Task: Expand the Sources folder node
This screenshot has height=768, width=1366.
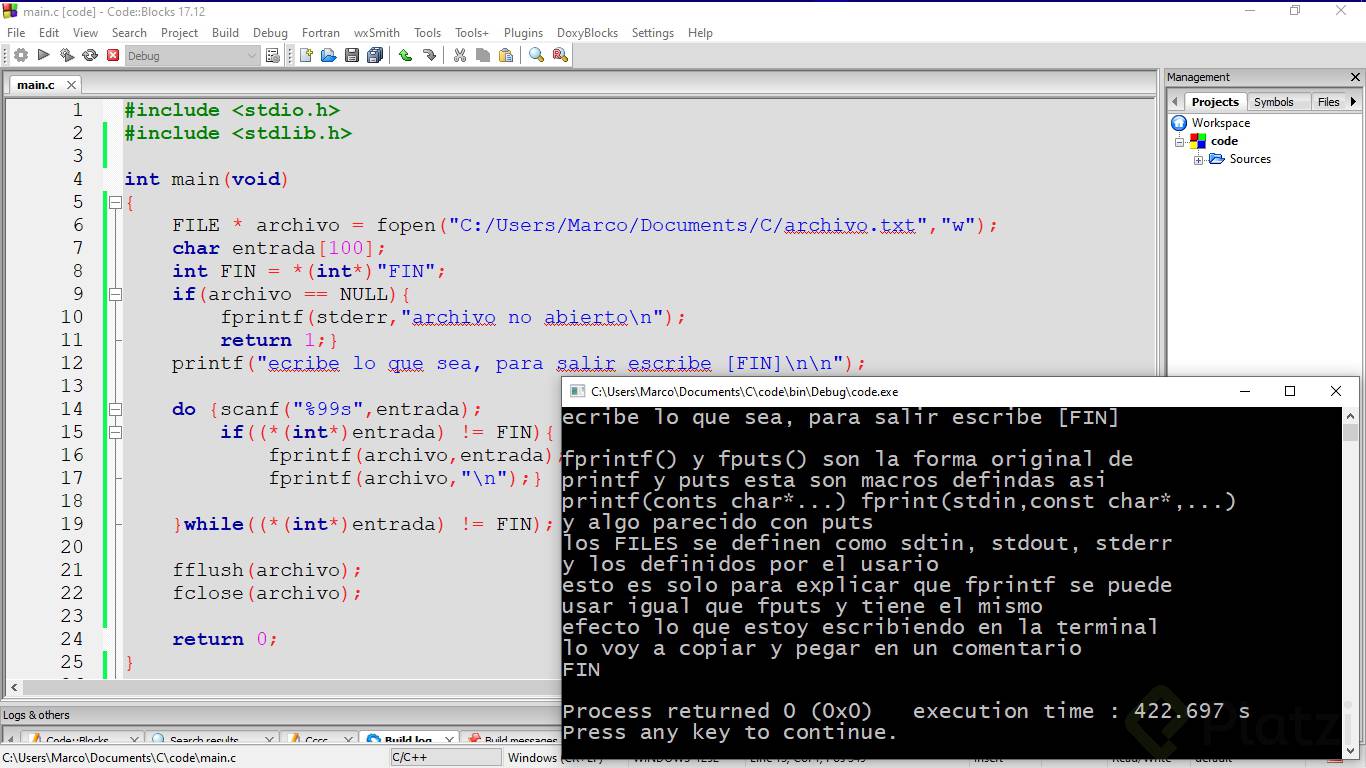Action: coord(1198,160)
